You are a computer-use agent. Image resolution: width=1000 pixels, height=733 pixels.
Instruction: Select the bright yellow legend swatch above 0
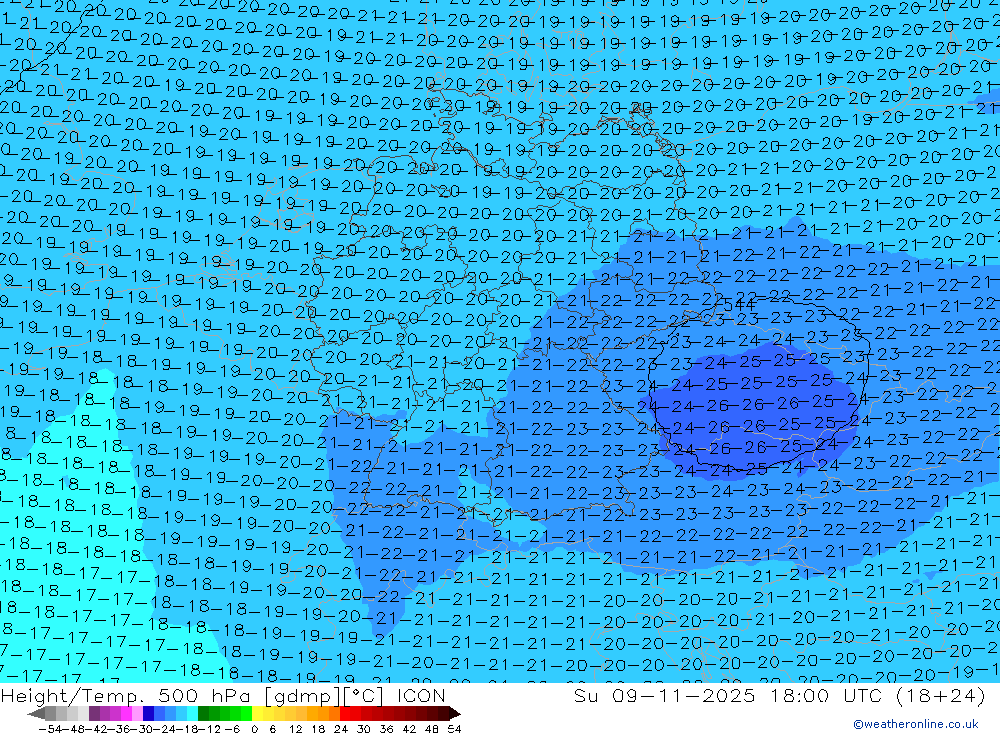click(x=257, y=714)
